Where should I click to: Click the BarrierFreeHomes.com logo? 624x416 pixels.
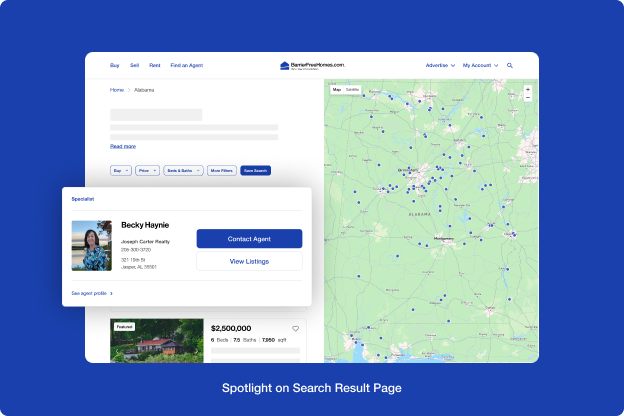(312, 65)
